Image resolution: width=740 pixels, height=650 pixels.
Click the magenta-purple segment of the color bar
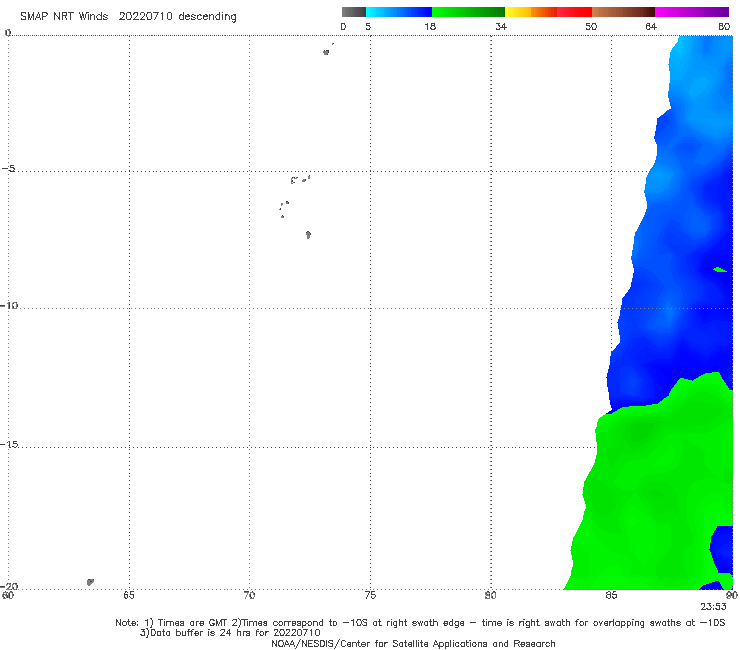pos(692,12)
